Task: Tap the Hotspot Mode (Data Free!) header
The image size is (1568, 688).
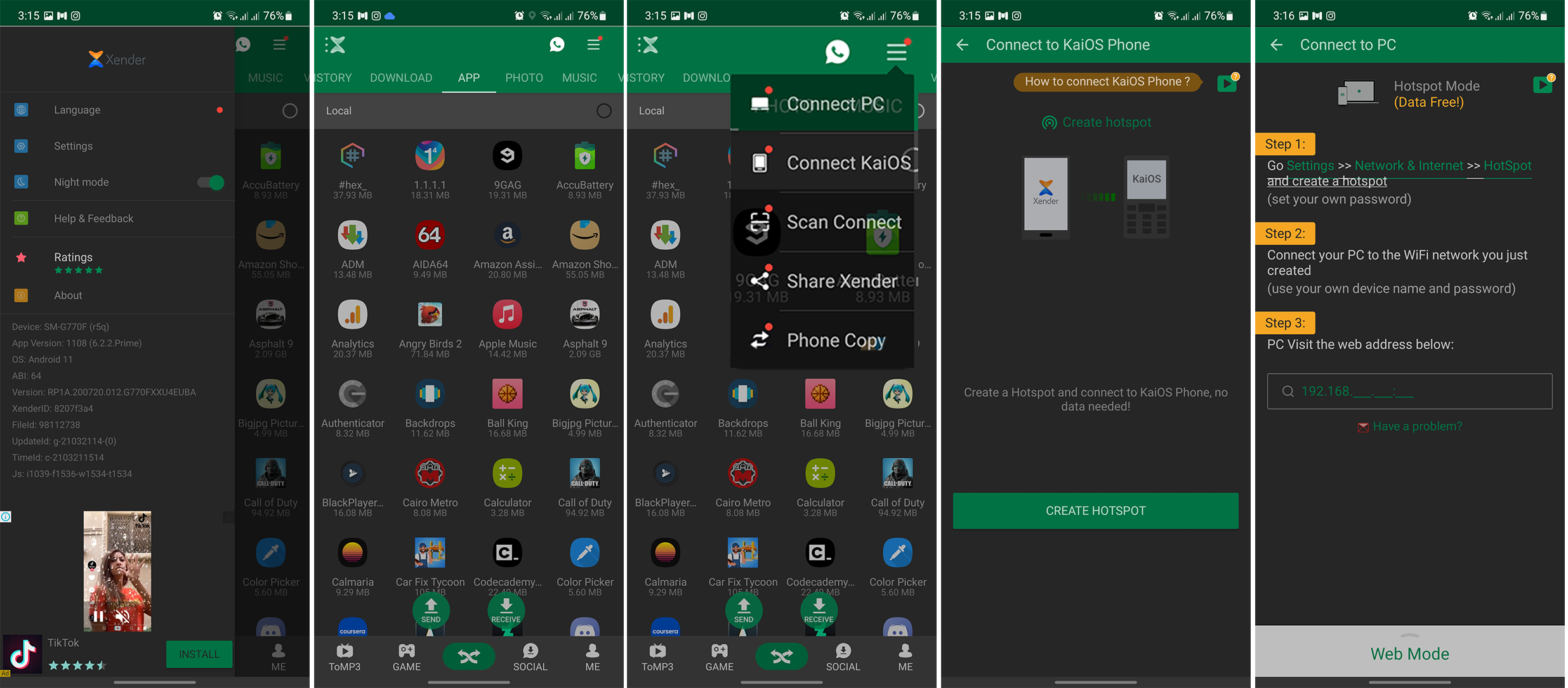Action: point(1409,94)
